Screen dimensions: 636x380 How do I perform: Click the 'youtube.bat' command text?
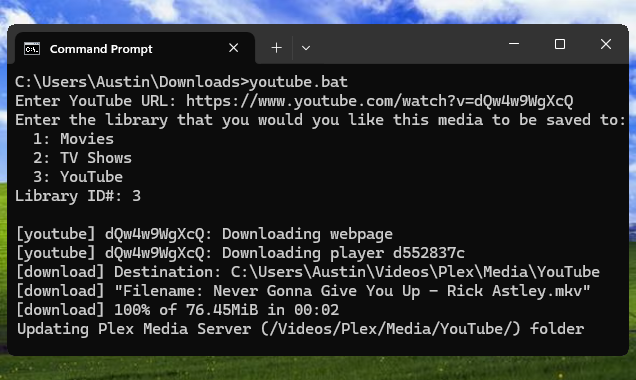tap(298, 82)
